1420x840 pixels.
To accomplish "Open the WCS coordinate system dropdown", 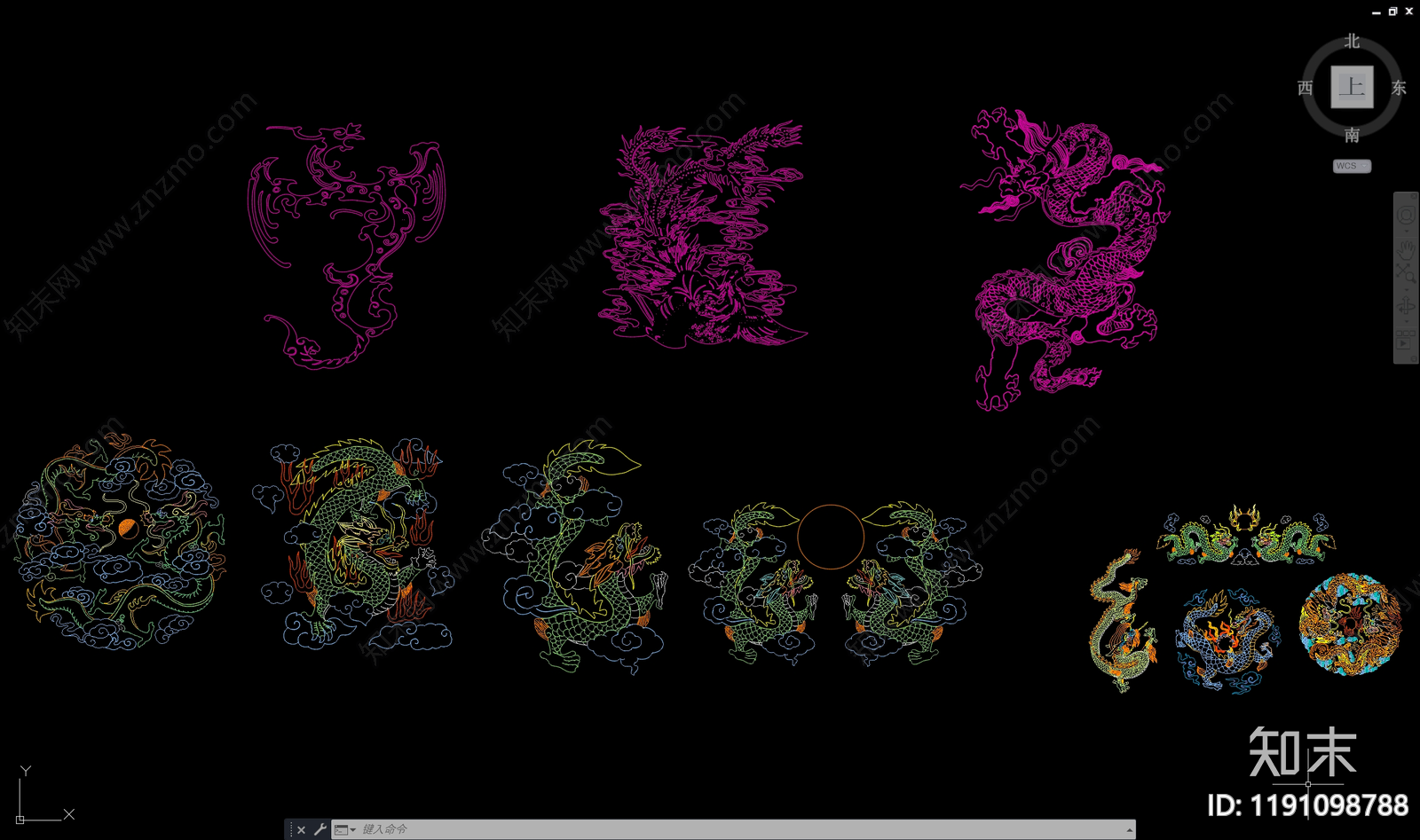I will coord(1352,166).
